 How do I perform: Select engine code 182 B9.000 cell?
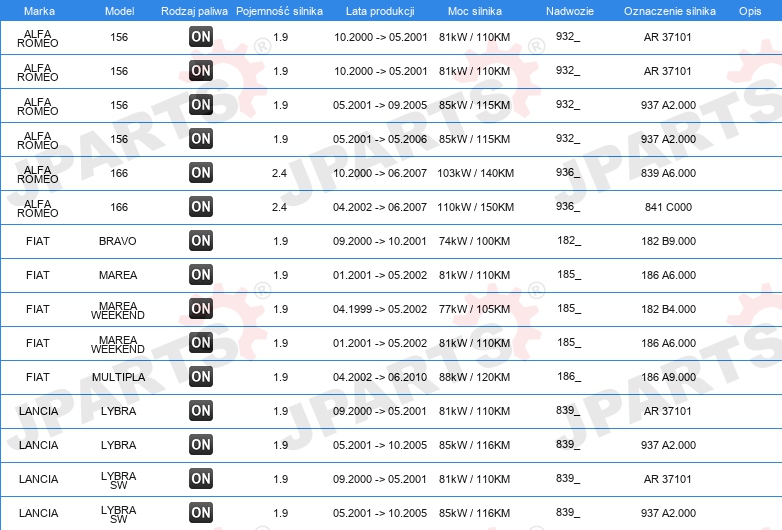668,241
